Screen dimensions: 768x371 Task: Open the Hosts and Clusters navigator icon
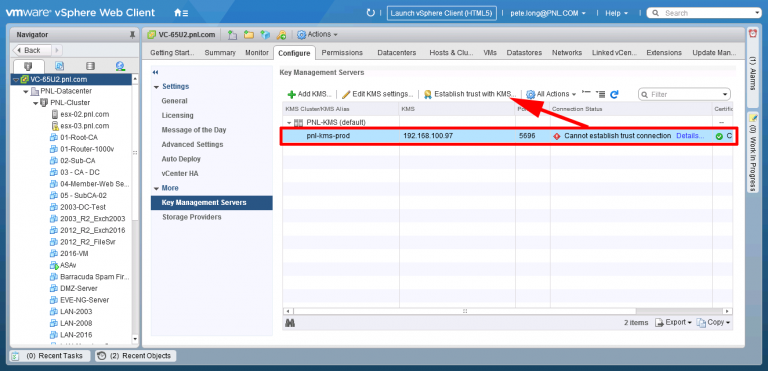pyautogui.click(x=28, y=66)
